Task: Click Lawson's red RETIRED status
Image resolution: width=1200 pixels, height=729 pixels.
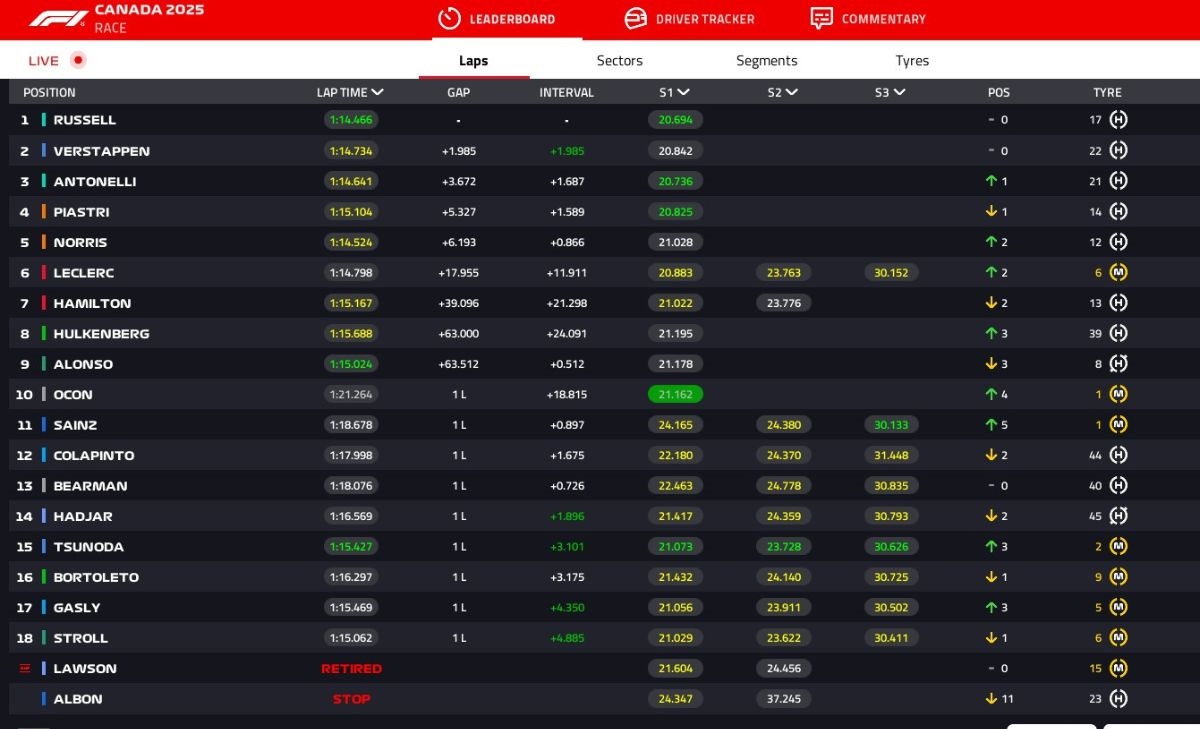Action: pyautogui.click(x=351, y=669)
